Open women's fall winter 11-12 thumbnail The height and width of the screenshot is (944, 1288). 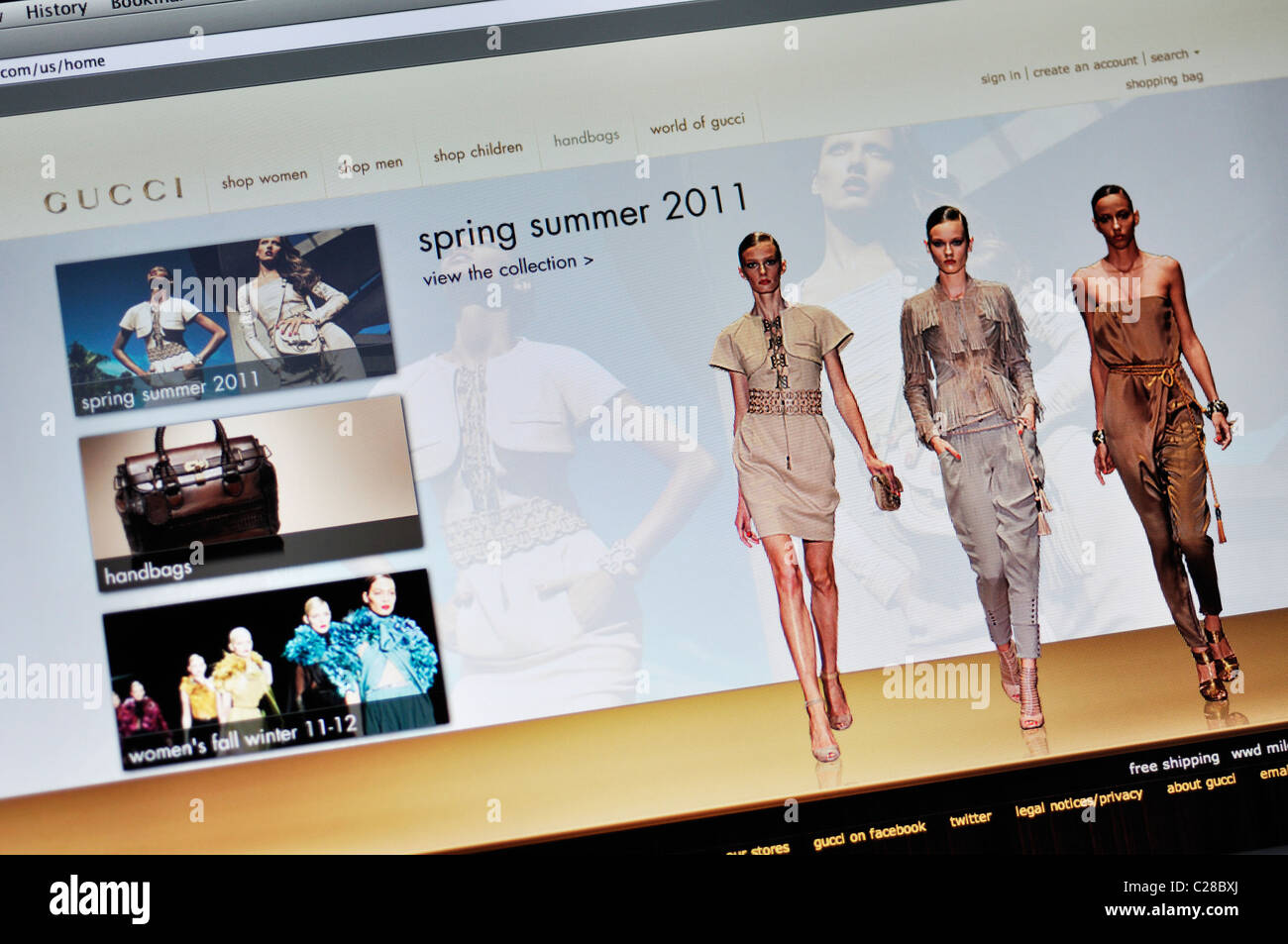click(274, 669)
